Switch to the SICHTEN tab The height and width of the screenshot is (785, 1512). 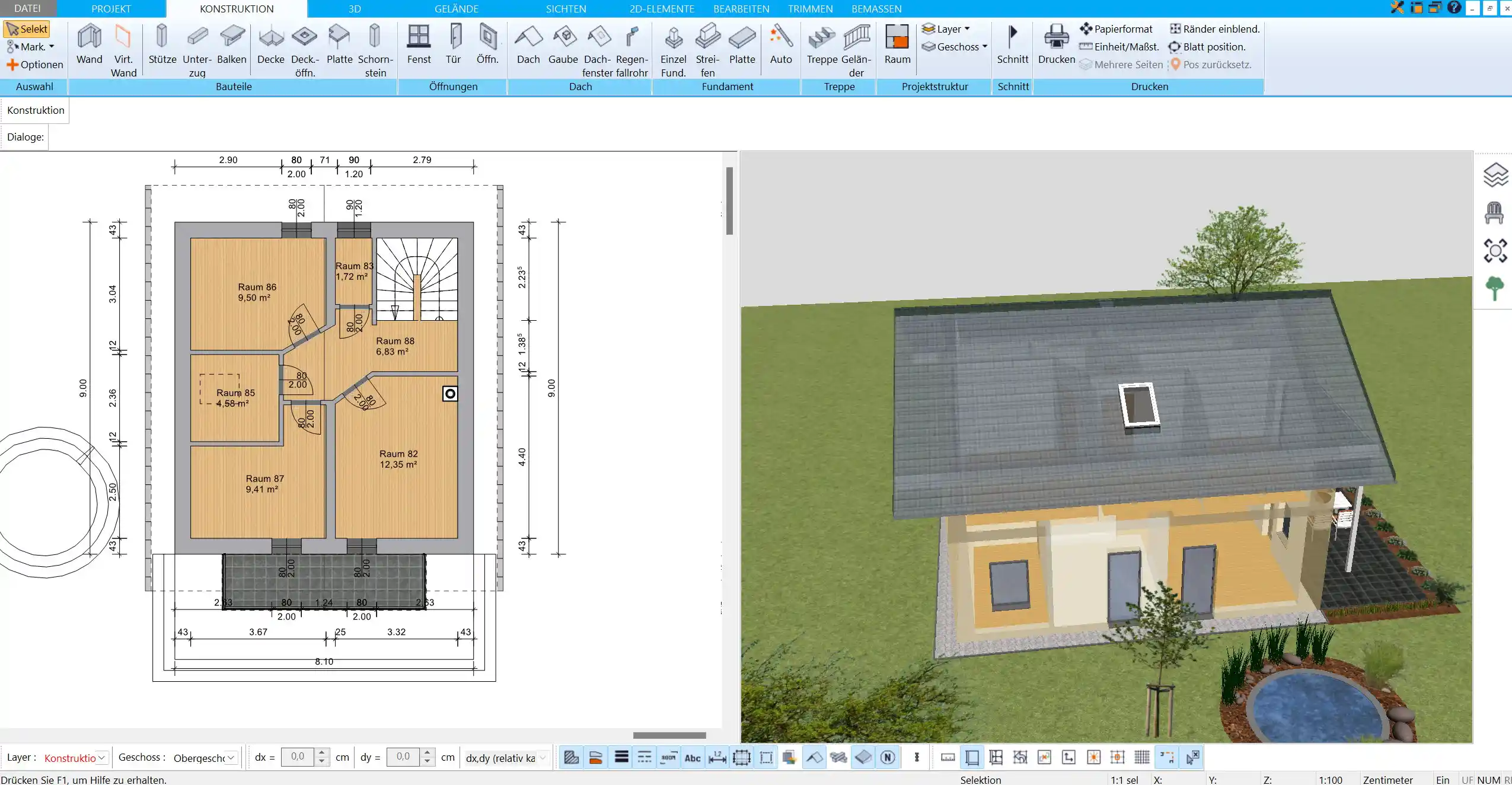point(566,8)
